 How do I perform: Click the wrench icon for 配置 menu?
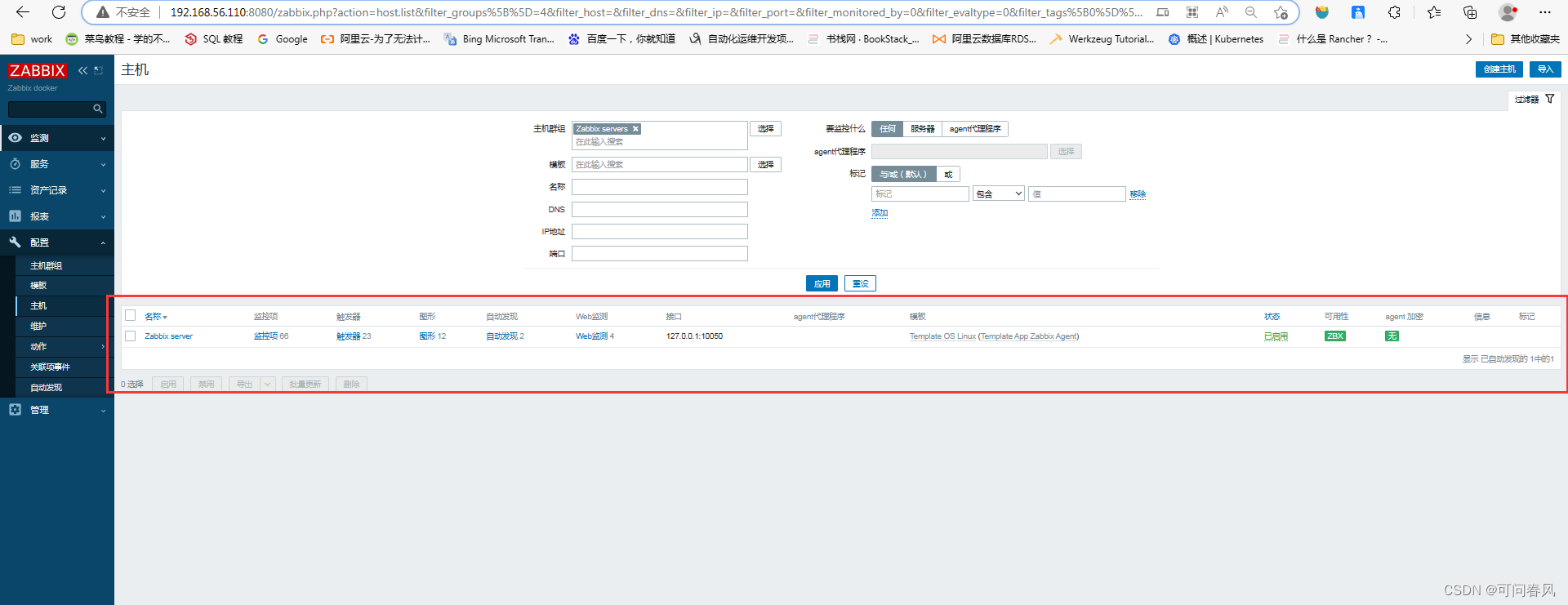pyautogui.click(x=15, y=242)
